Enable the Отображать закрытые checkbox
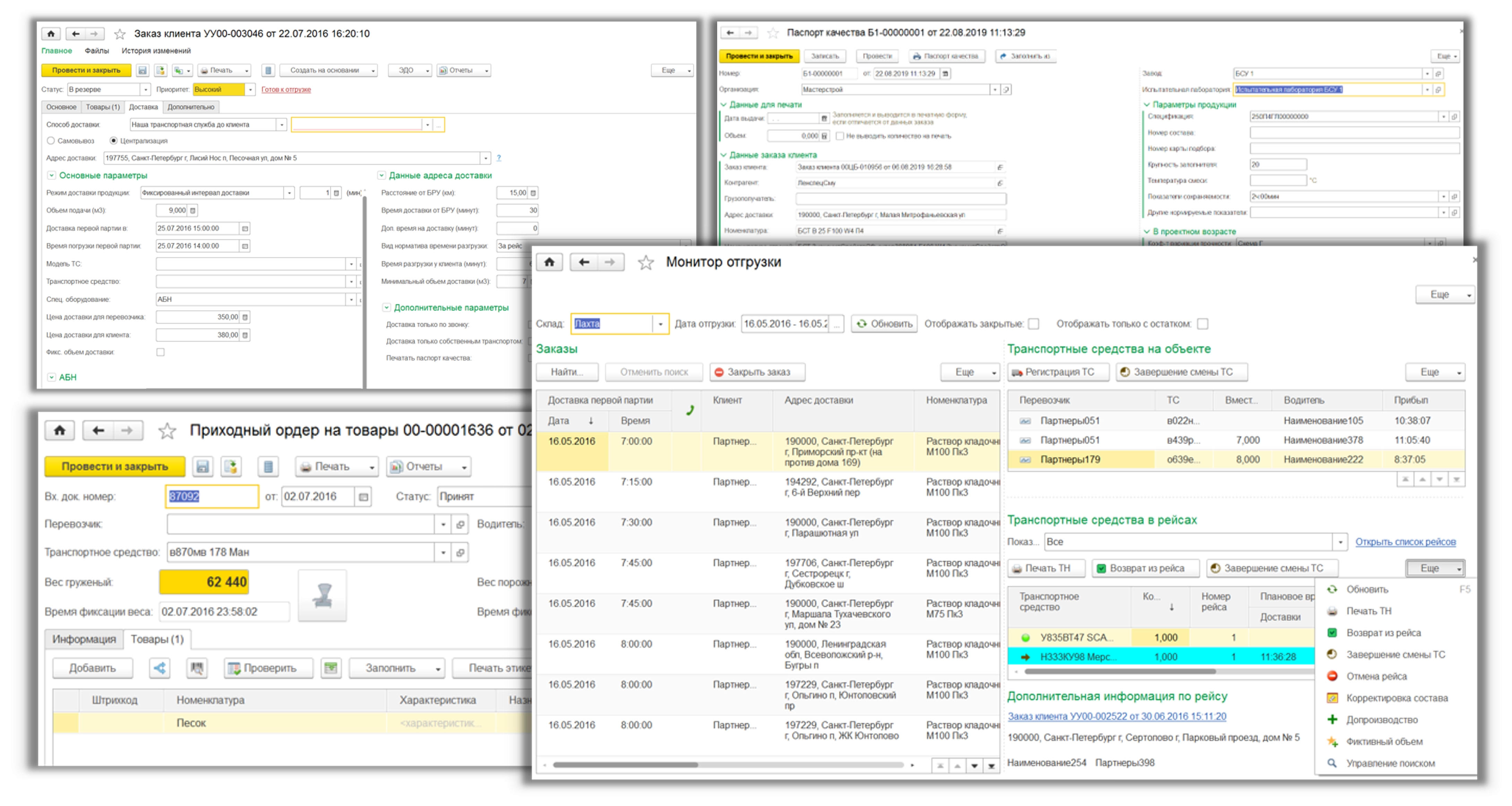The width and height of the screenshot is (1512, 806). point(1034,324)
